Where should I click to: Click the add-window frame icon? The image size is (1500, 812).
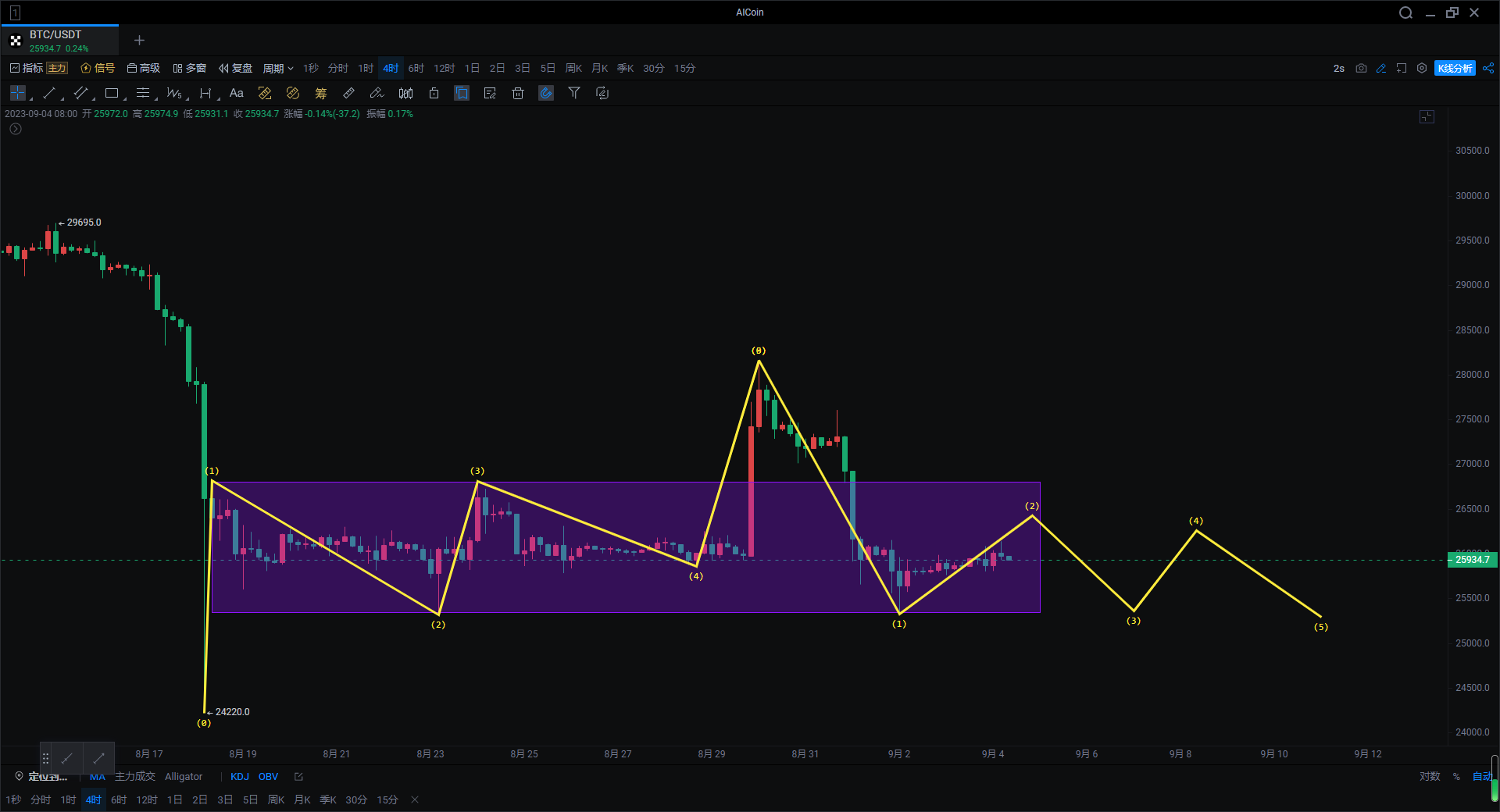point(1402,69)
